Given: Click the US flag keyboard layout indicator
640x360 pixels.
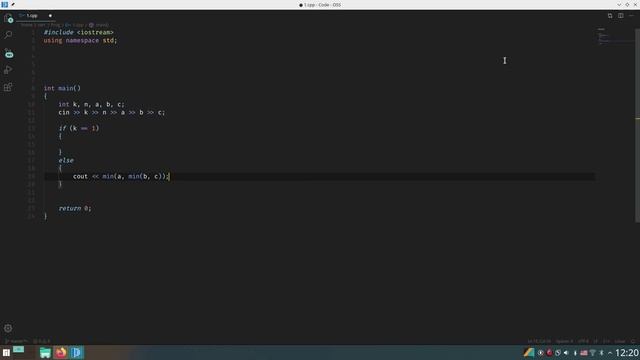Looking at the screenshot, I should point(584,353).
